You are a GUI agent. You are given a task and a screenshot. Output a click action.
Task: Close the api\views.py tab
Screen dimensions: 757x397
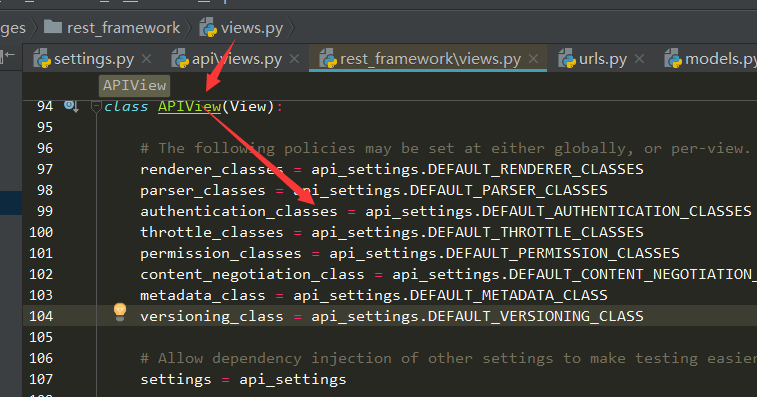(x=294, y=59)
